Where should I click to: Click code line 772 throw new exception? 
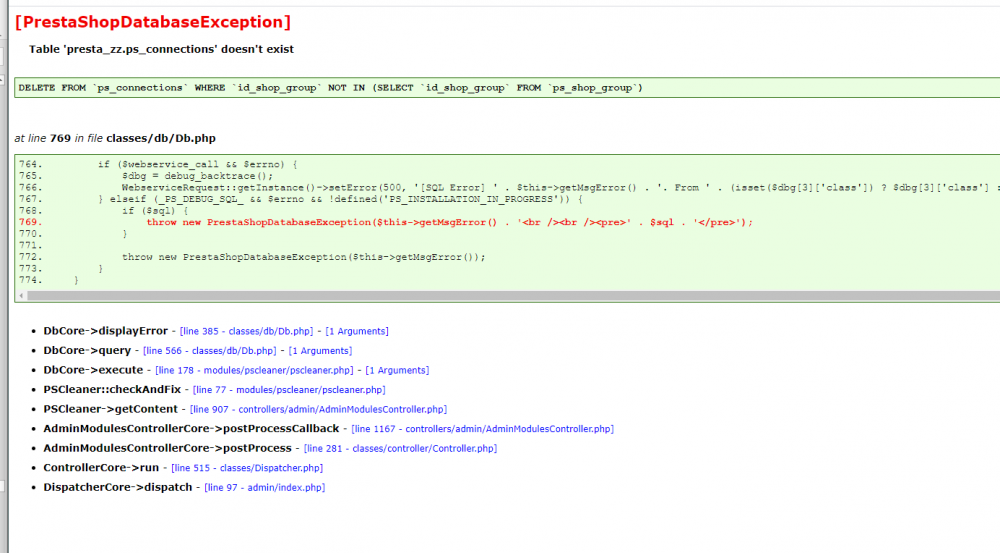tap(304, 257)
